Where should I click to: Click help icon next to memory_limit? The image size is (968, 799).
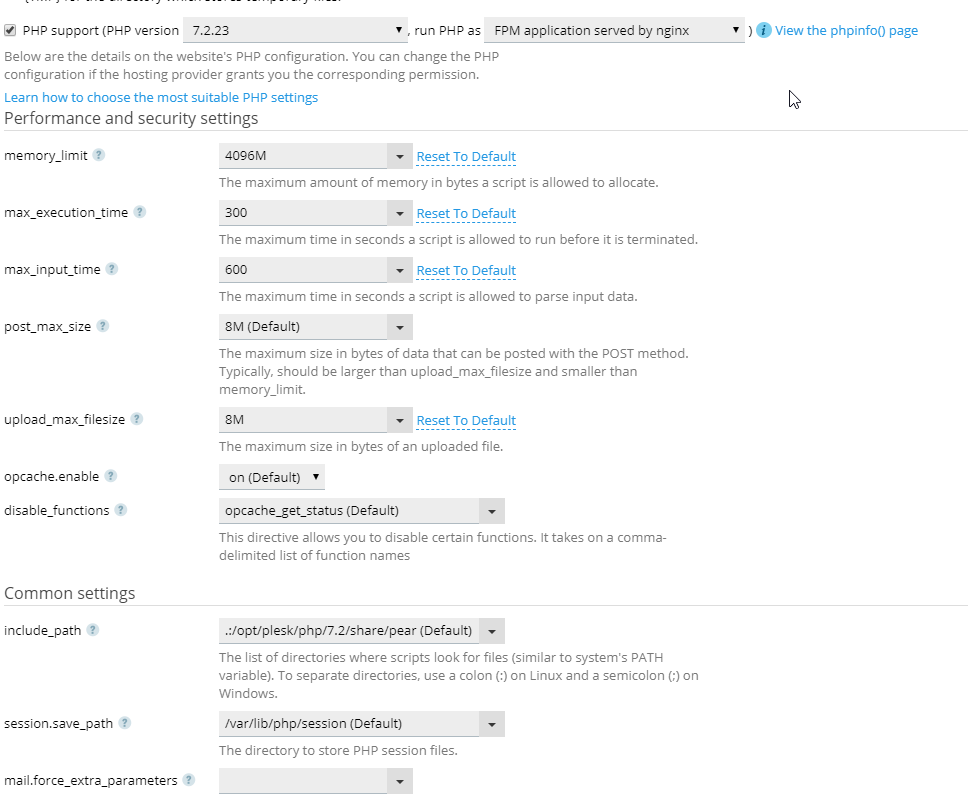coord(98,156)
